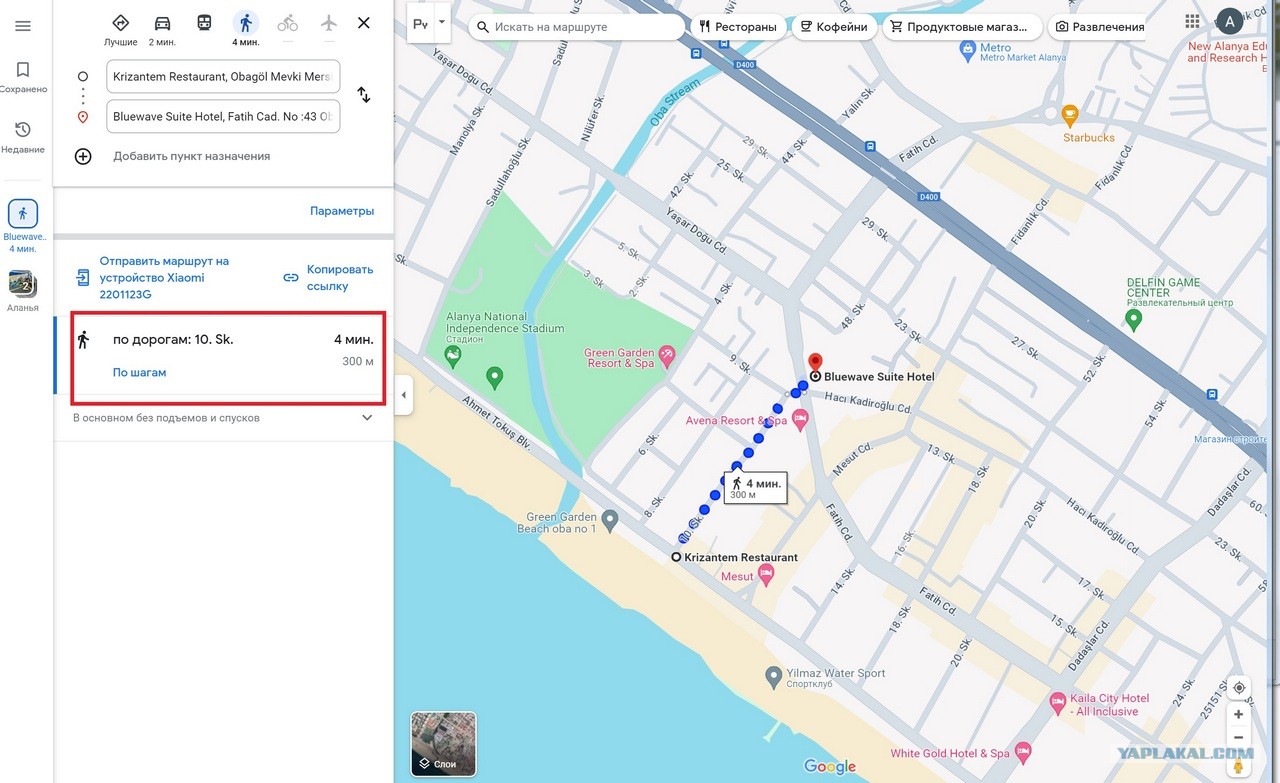Select the Yilmaz Water Sport marker
The image size is (1280, 783).
click(773, 678)
